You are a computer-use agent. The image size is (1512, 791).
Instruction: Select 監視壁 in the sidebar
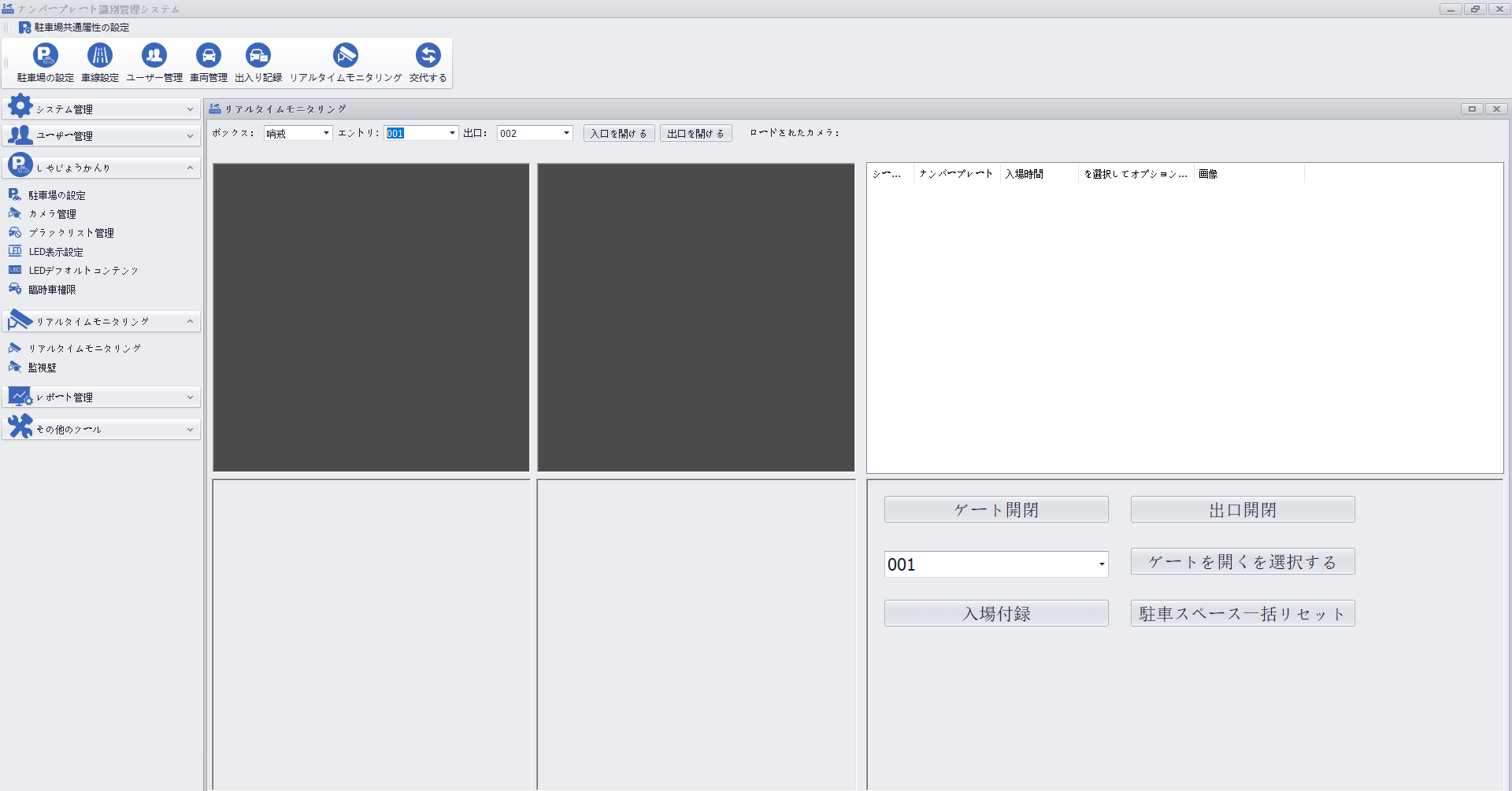[x=43, y=368]
